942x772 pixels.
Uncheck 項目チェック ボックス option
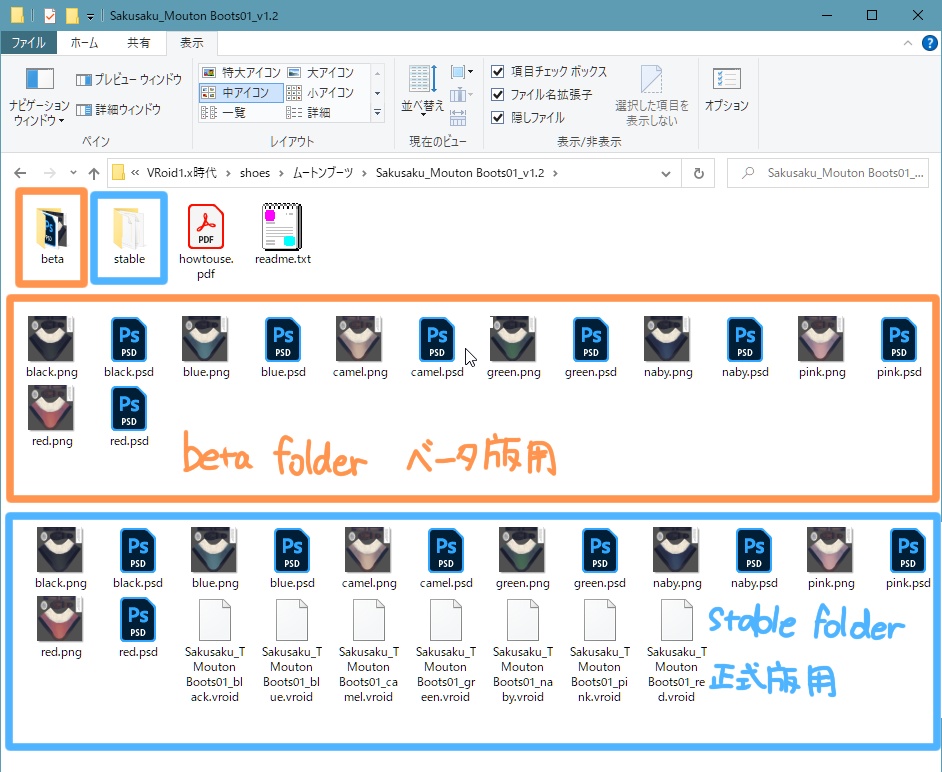coord(497,70)
